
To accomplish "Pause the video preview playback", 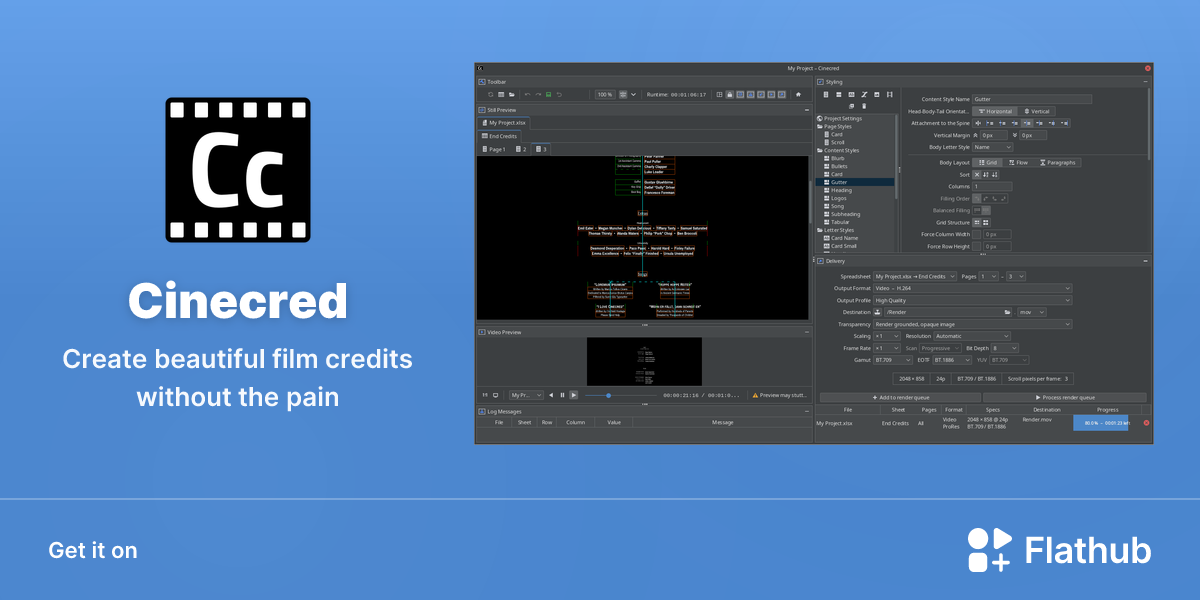I will 562,395.
